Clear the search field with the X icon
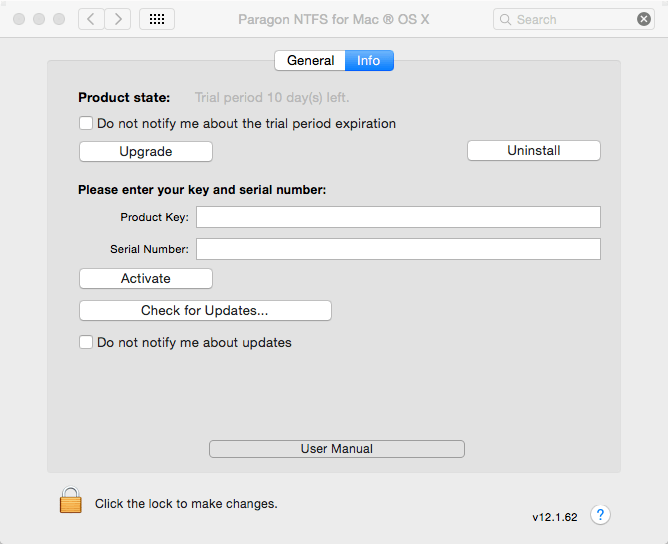Image resolution: width=668 pixels, height=544 pixels. 644,19
